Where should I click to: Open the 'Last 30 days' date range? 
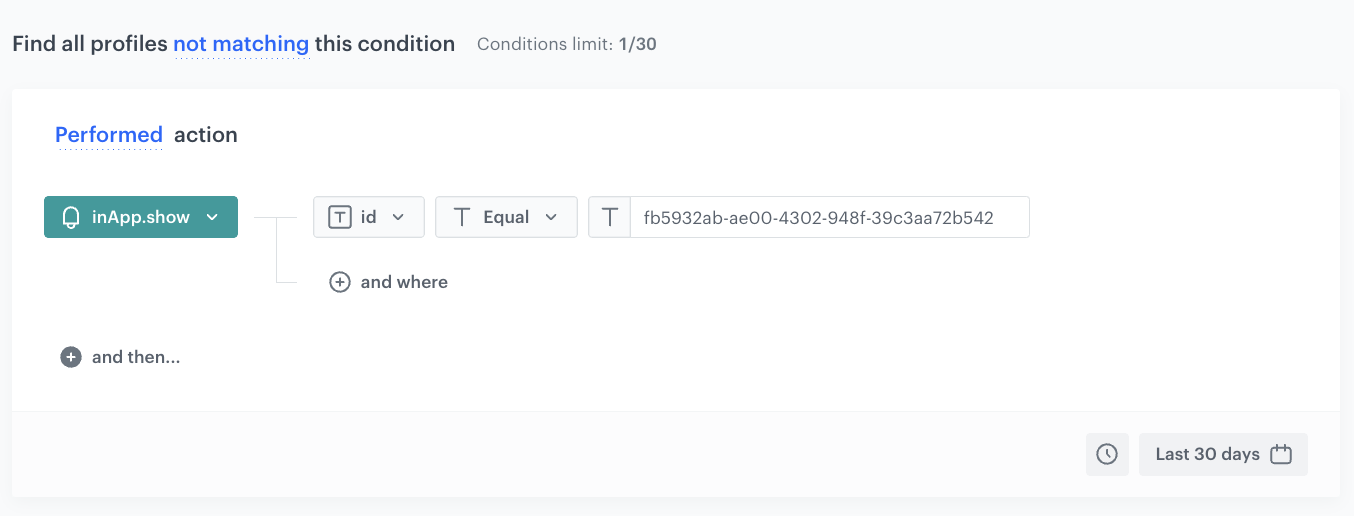coord(1207,454)
